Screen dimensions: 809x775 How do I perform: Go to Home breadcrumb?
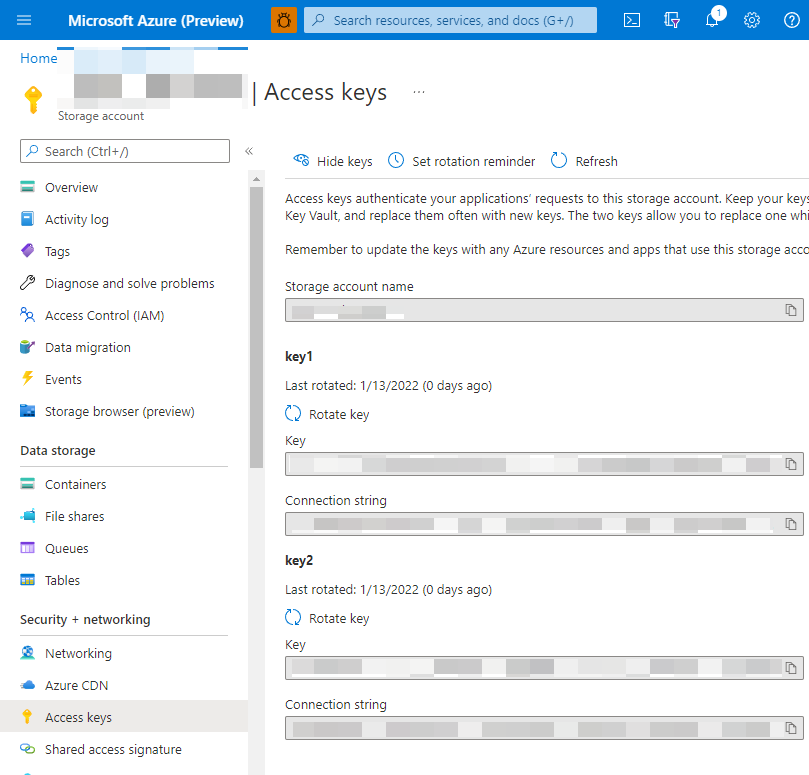click(39, 58)
